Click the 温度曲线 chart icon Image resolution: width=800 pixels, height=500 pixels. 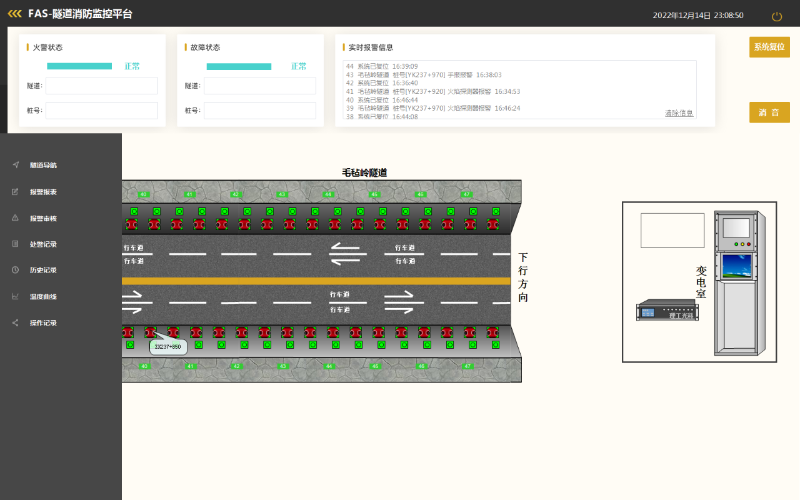[15, 296]
